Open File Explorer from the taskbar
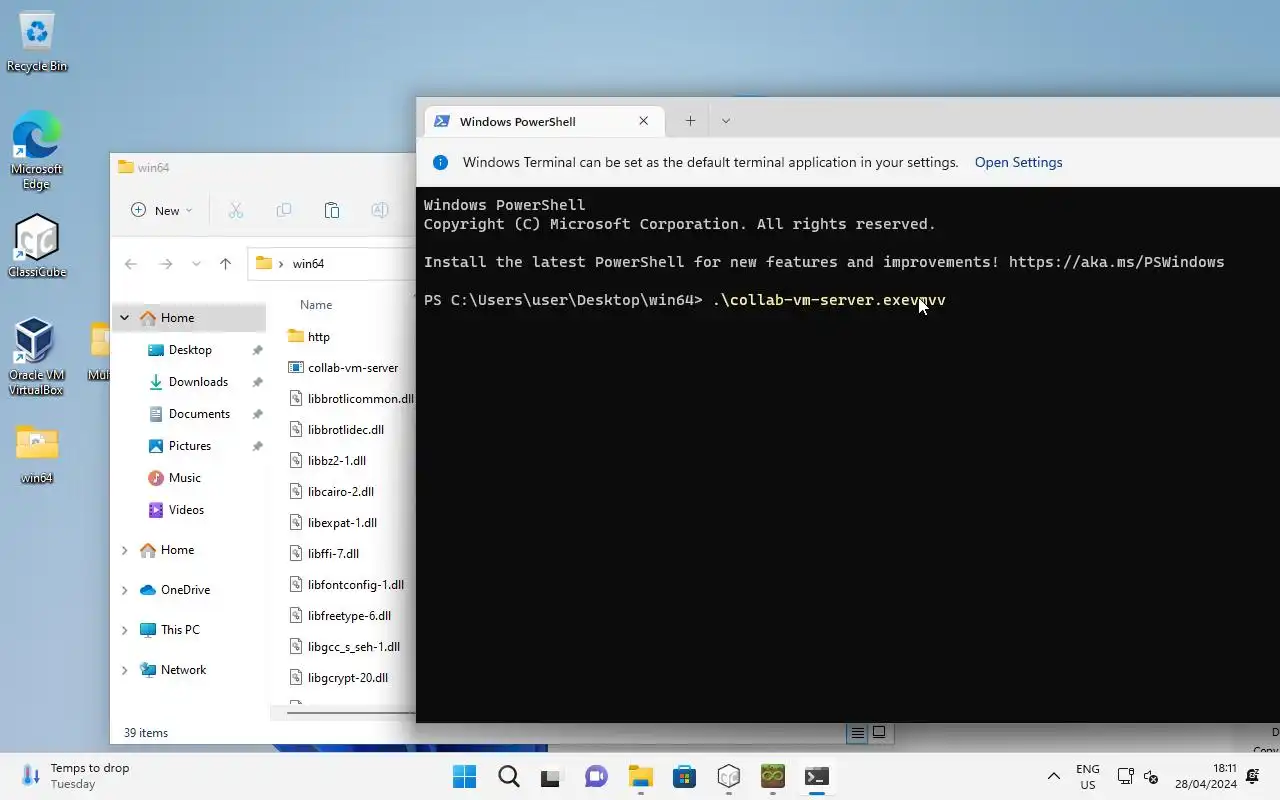This screenshot has width=1280, height=800. (x=640, y=777)
